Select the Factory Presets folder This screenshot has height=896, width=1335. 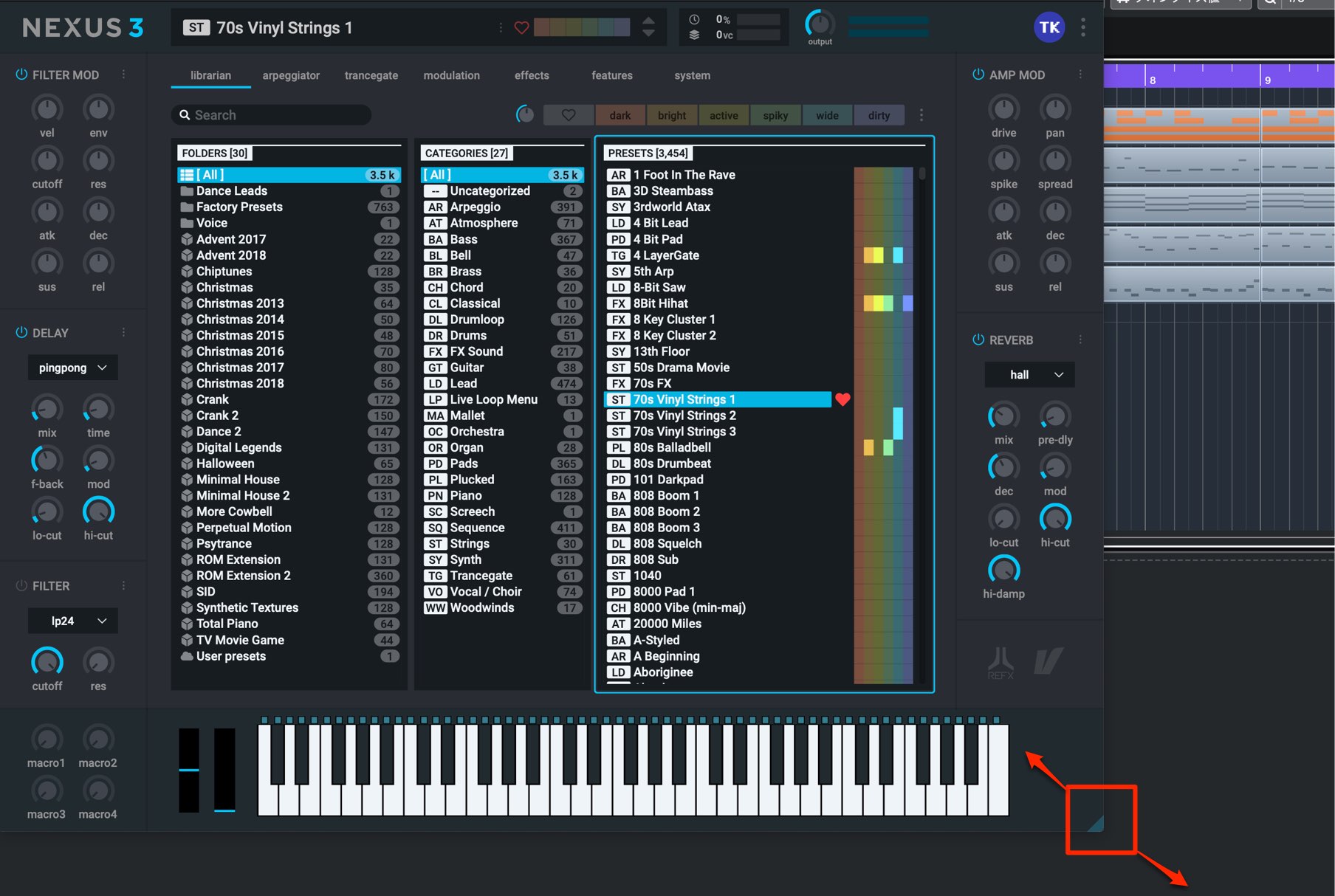[289, 207]
